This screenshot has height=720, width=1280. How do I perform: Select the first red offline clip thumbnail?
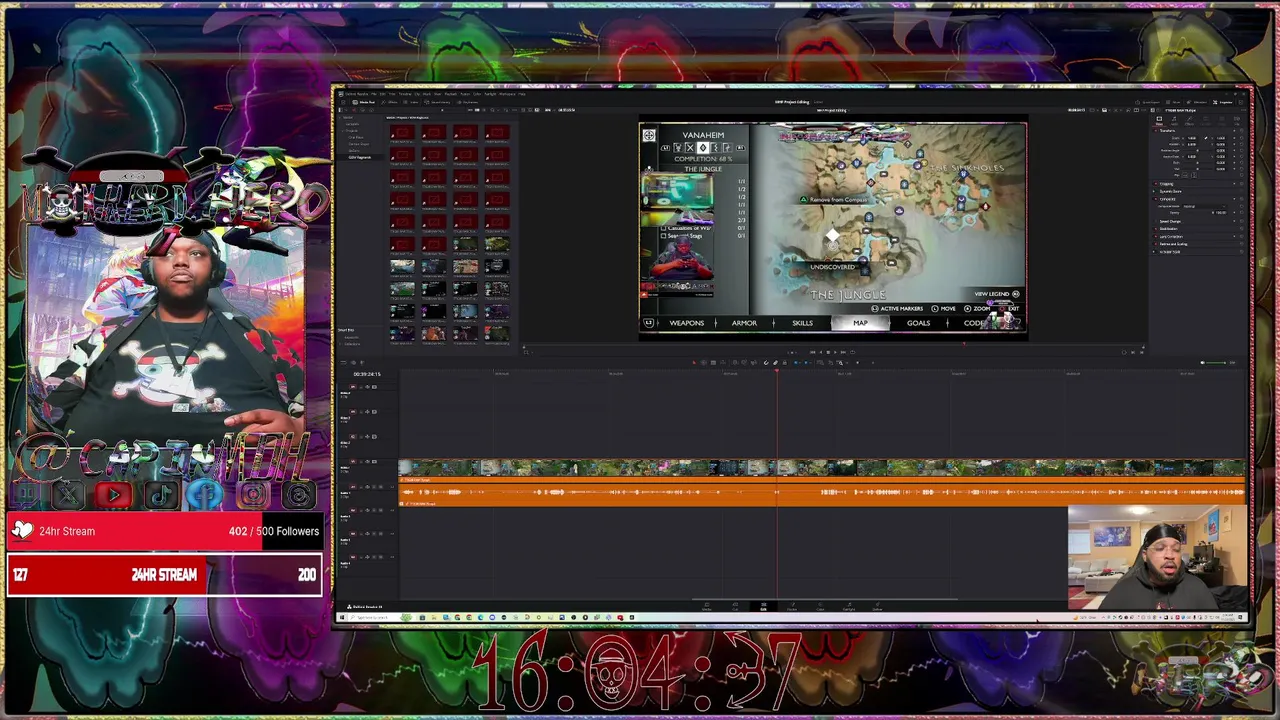(x=402, y=132)
